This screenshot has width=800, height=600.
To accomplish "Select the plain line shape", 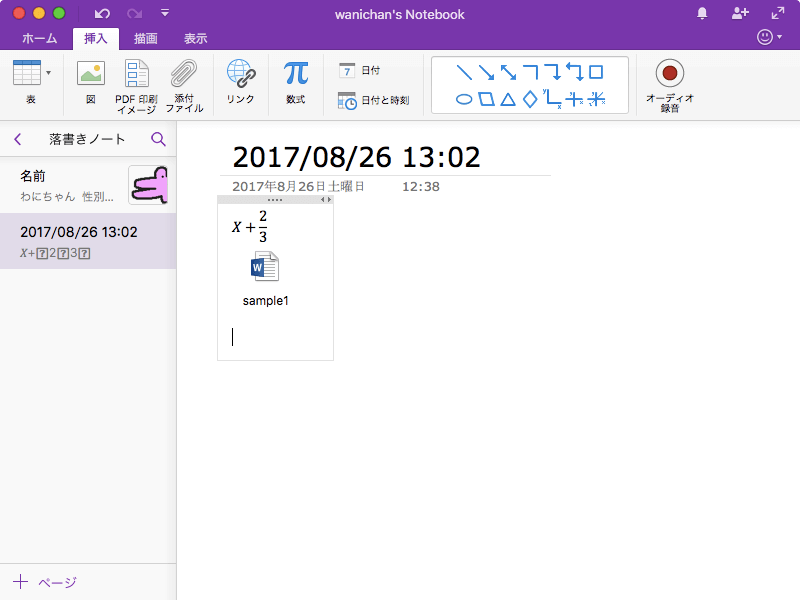I will click(x=464, y=72).
